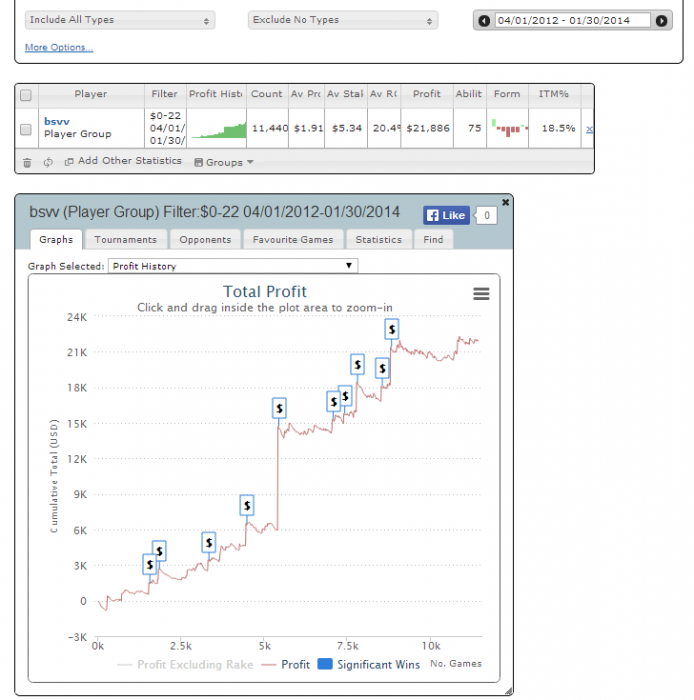The image size is (694, 700).
Task: Click the refresh icon beside the trash icon
Action: (x=48, y=162)
